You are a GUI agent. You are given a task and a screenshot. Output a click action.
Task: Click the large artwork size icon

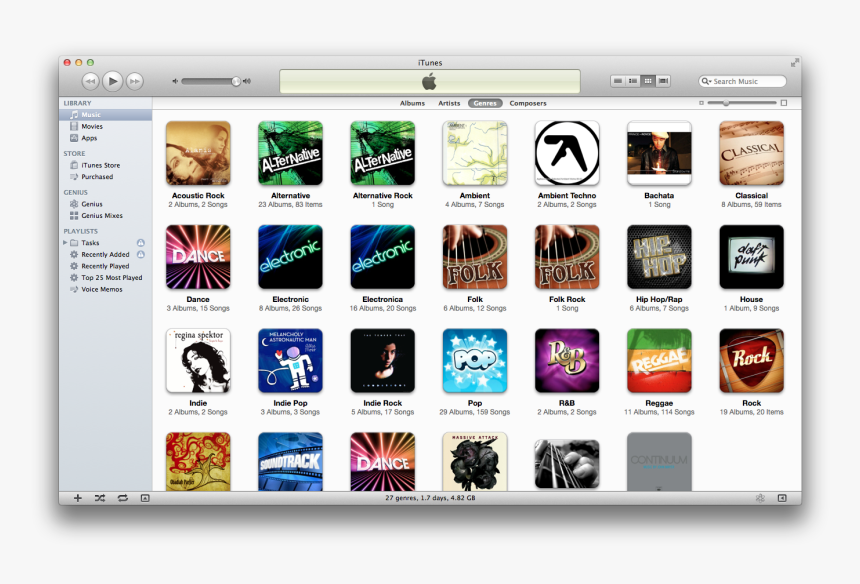pos(784,103)
